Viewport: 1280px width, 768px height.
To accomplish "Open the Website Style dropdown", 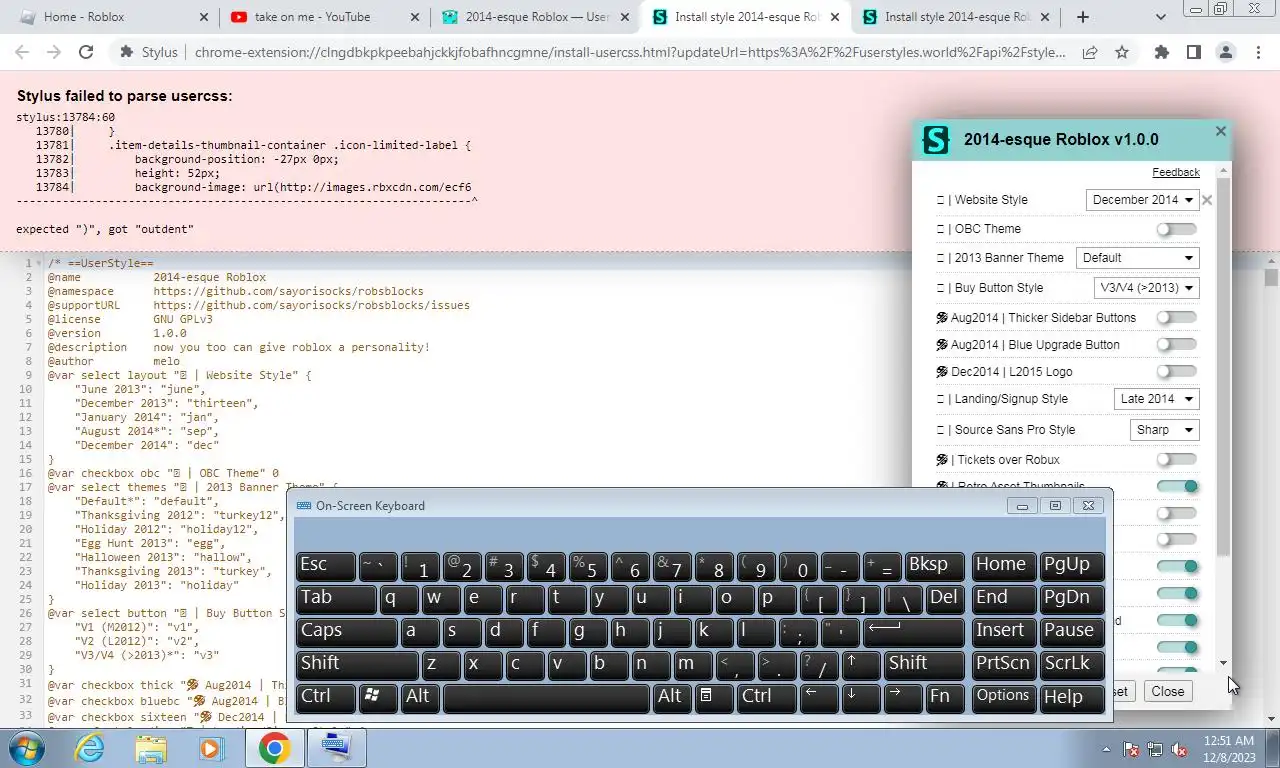I will click(x=1142, y=200).
